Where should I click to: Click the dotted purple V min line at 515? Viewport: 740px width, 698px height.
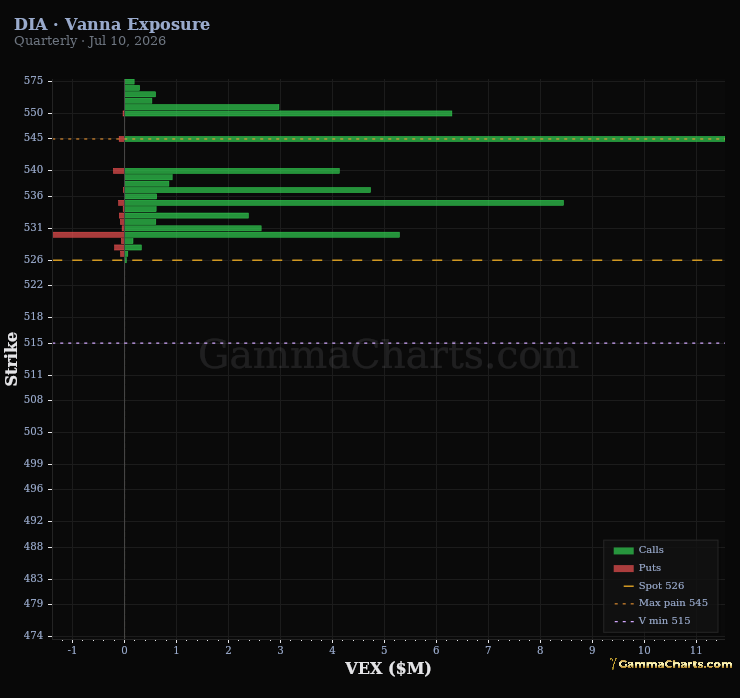[x=388, y=343]
